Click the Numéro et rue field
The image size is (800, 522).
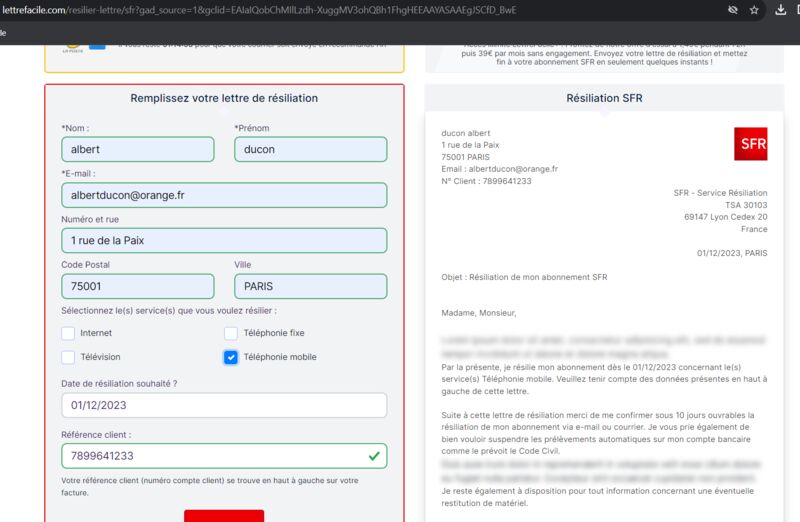[224, 240]
